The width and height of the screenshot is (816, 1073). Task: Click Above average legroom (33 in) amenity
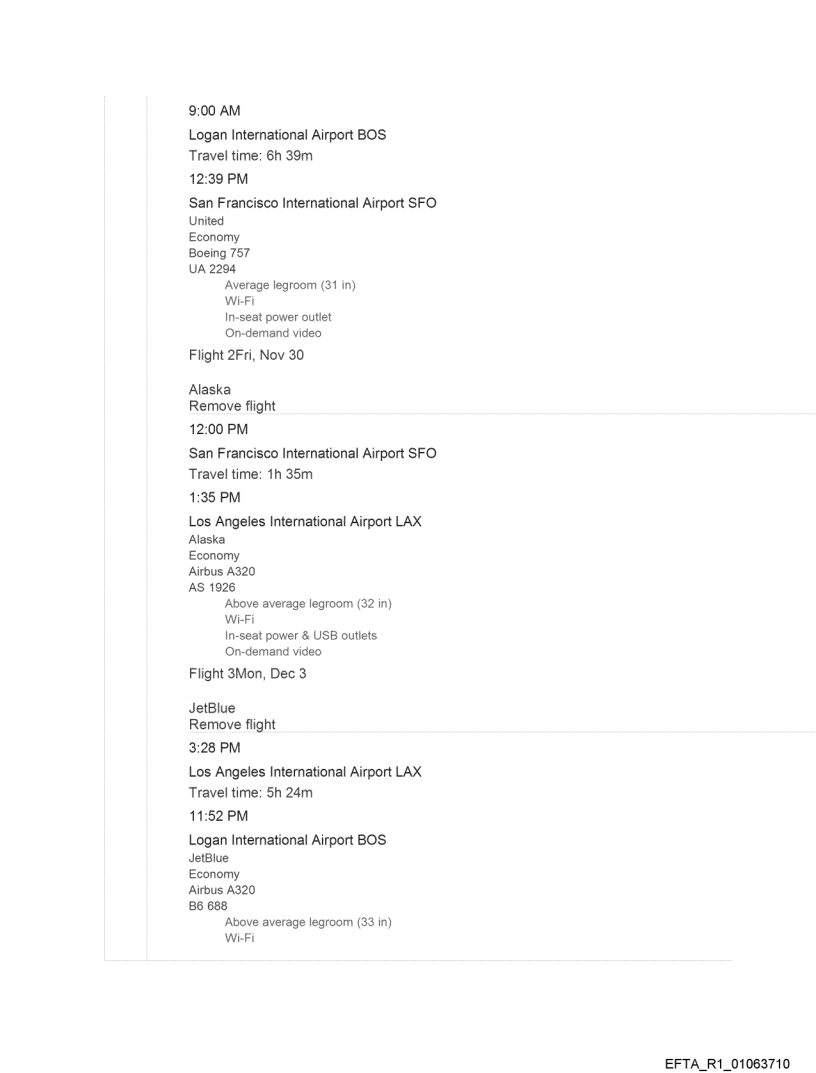tap(308, 922)
